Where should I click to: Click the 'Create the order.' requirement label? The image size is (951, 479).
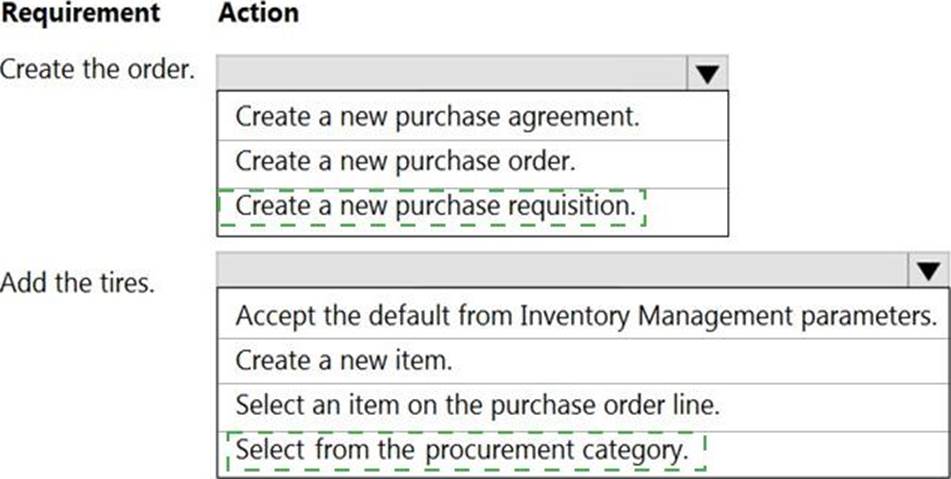tap(98, 72)
